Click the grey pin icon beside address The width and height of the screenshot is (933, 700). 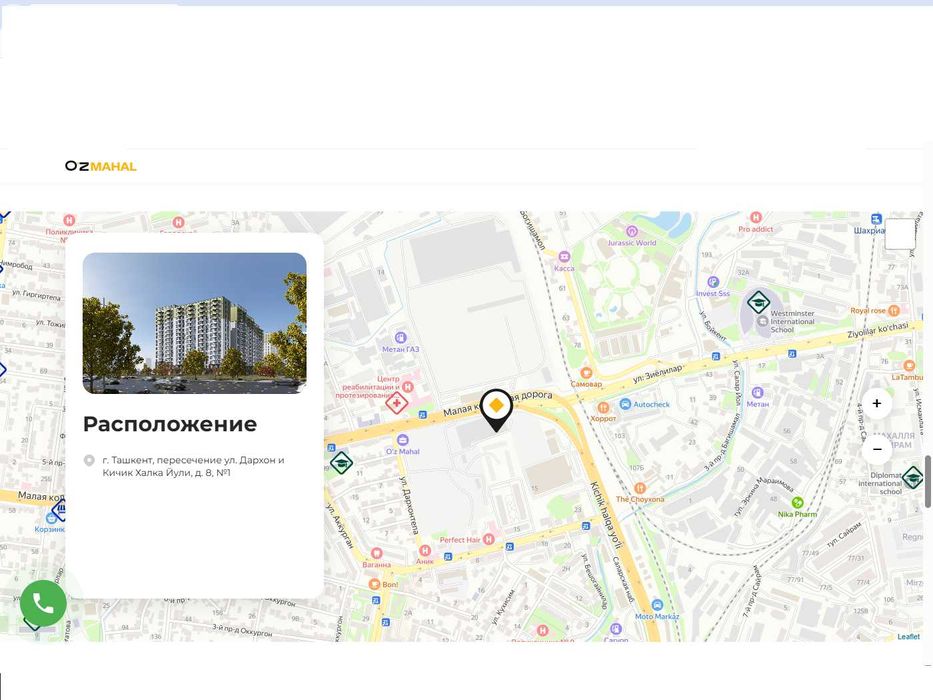[x=89, y=460]
